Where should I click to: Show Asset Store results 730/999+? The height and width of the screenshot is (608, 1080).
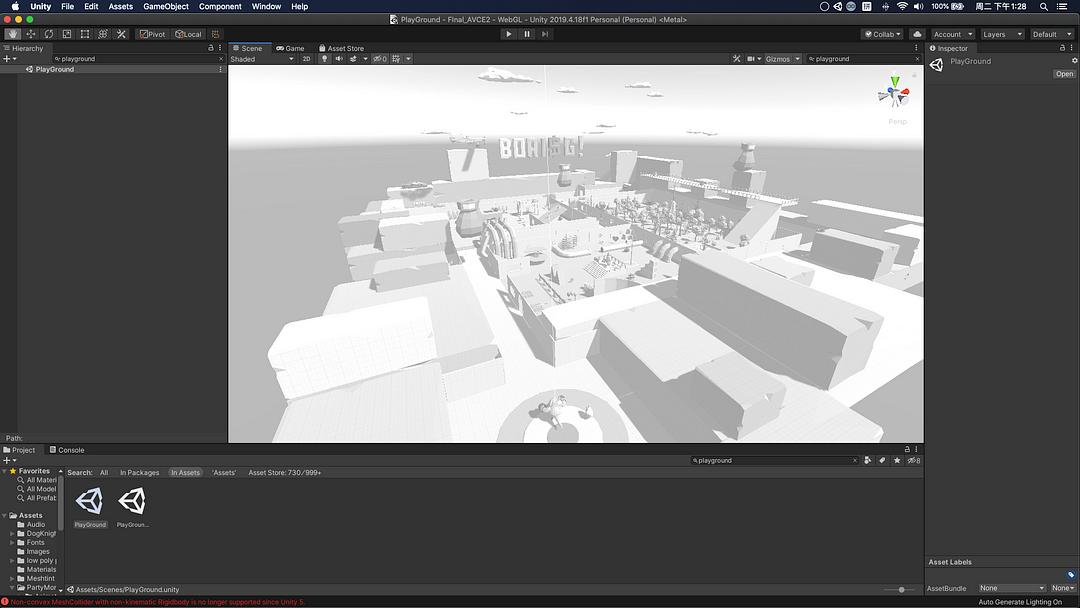click(x=284, y=472)
